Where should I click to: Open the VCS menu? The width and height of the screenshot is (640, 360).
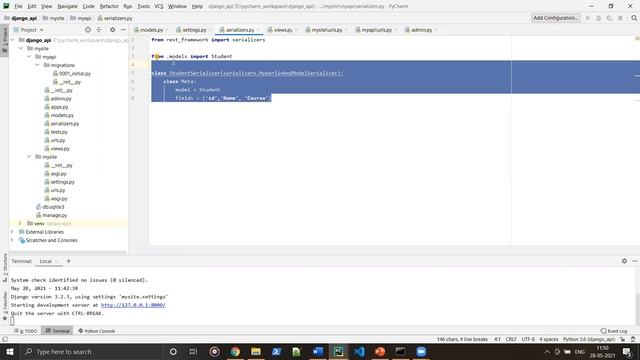(159, 6)
